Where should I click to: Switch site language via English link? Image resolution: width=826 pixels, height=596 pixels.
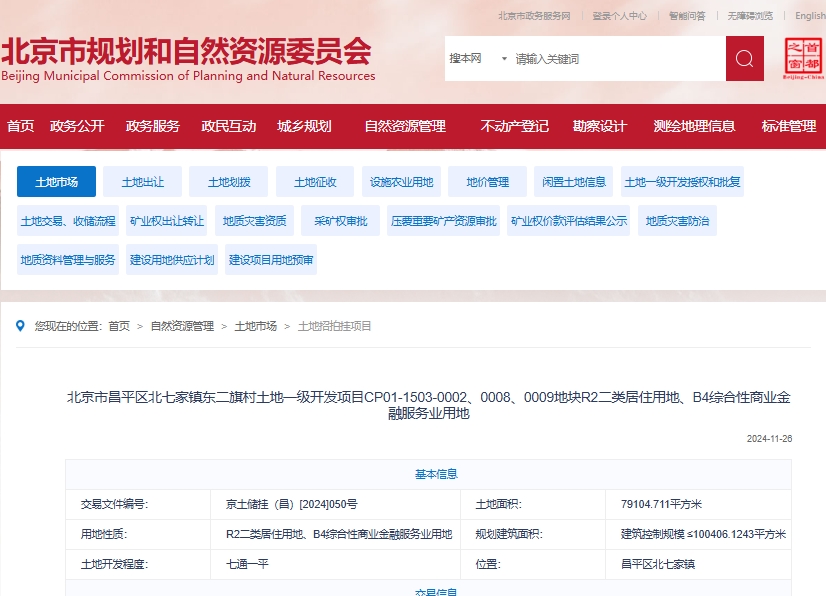[x=810, y=16]
